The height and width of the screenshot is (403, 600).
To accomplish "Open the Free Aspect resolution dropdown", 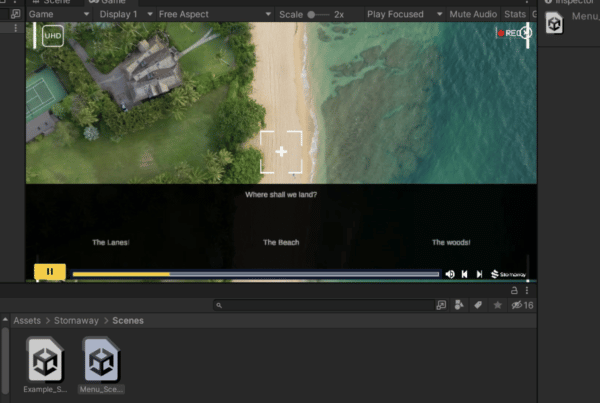I will [x=215, y=14].
